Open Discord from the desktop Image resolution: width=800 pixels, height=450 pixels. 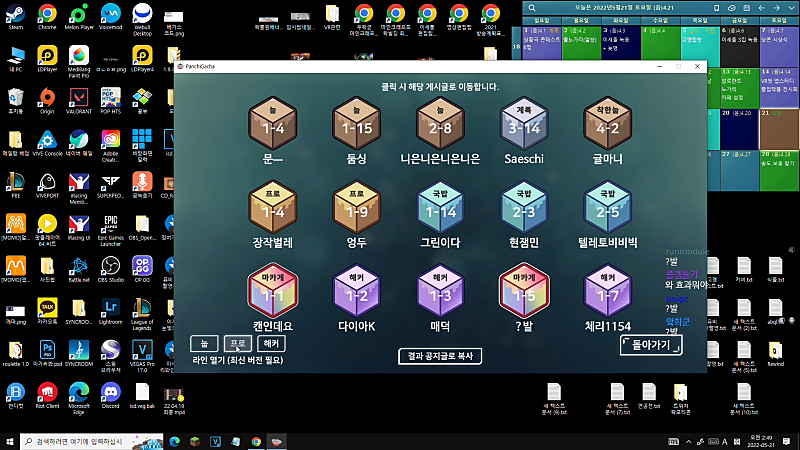[110, 396]
